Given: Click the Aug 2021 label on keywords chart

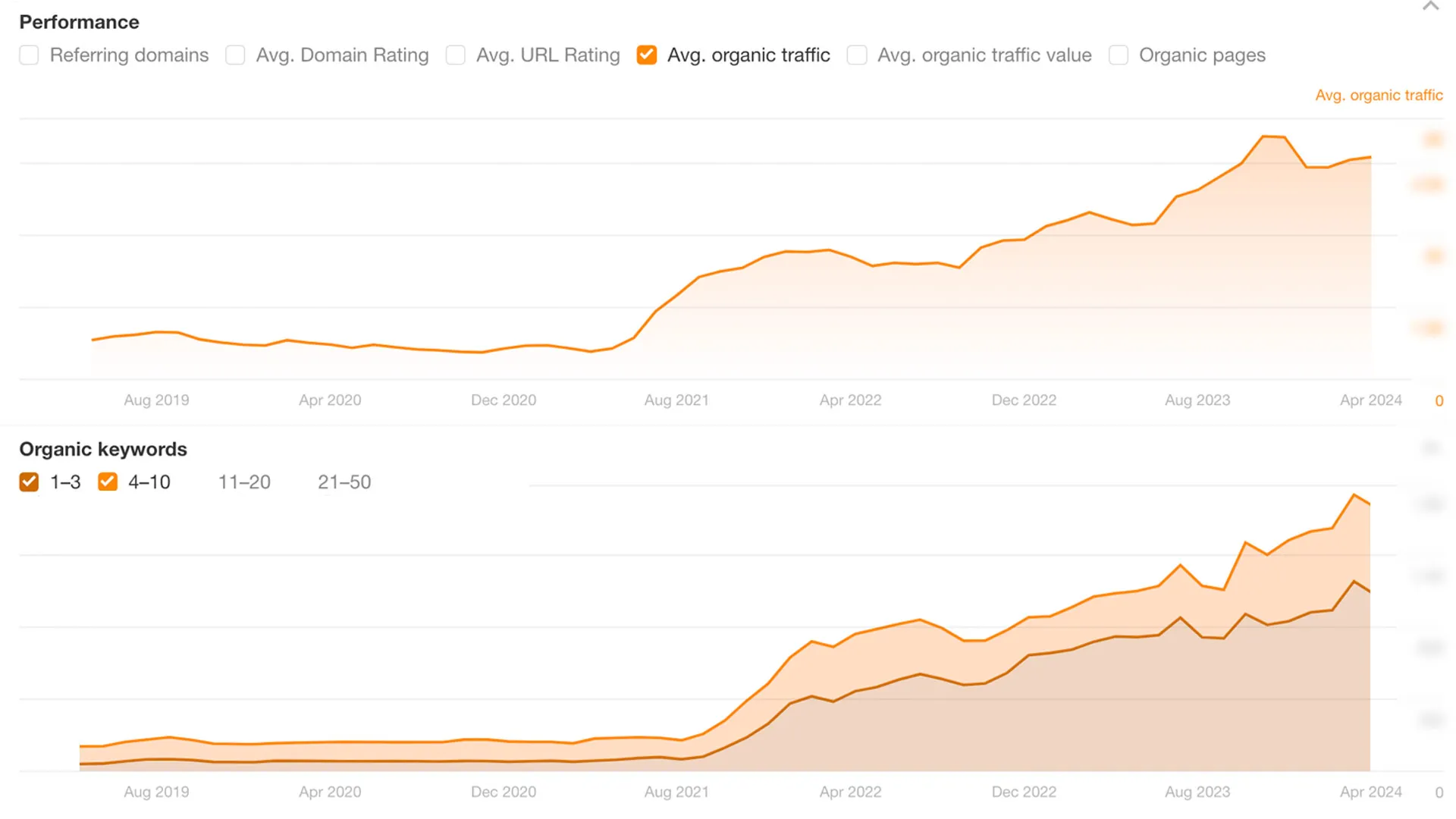Looking at the screenshot, I should pos(676,791).
